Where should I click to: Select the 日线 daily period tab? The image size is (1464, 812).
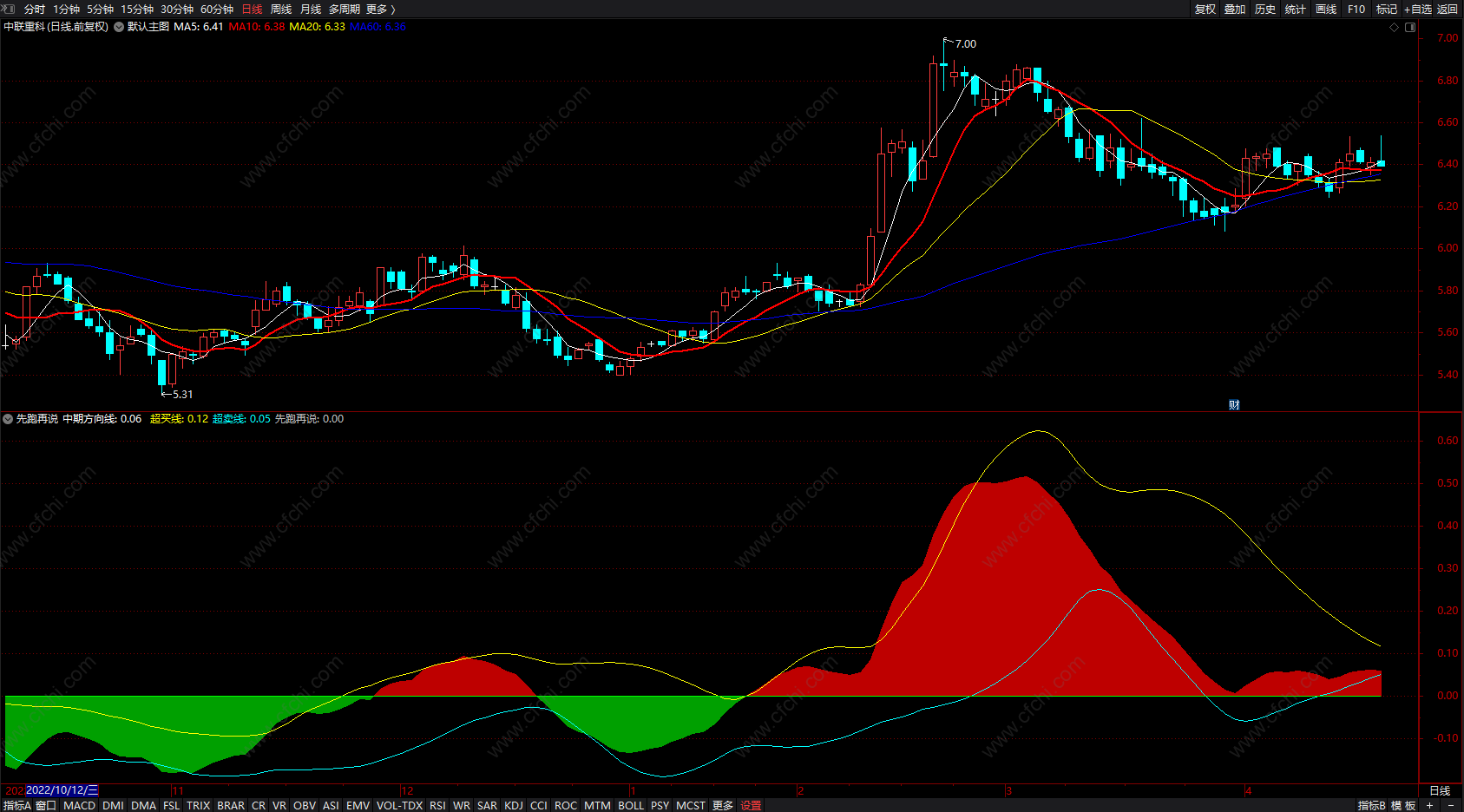pos(252,9)
